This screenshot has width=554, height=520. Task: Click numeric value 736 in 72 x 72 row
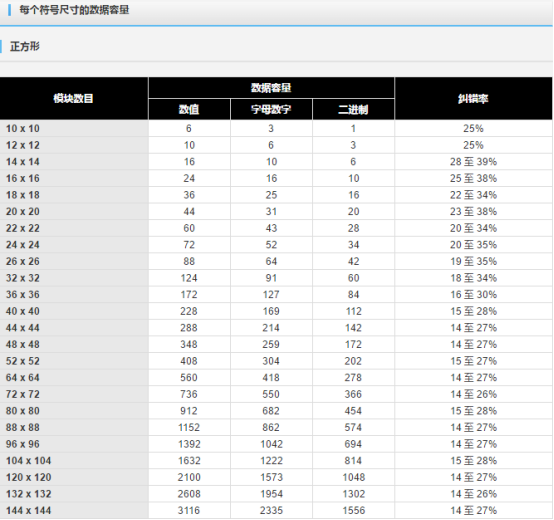click(189, 394)
